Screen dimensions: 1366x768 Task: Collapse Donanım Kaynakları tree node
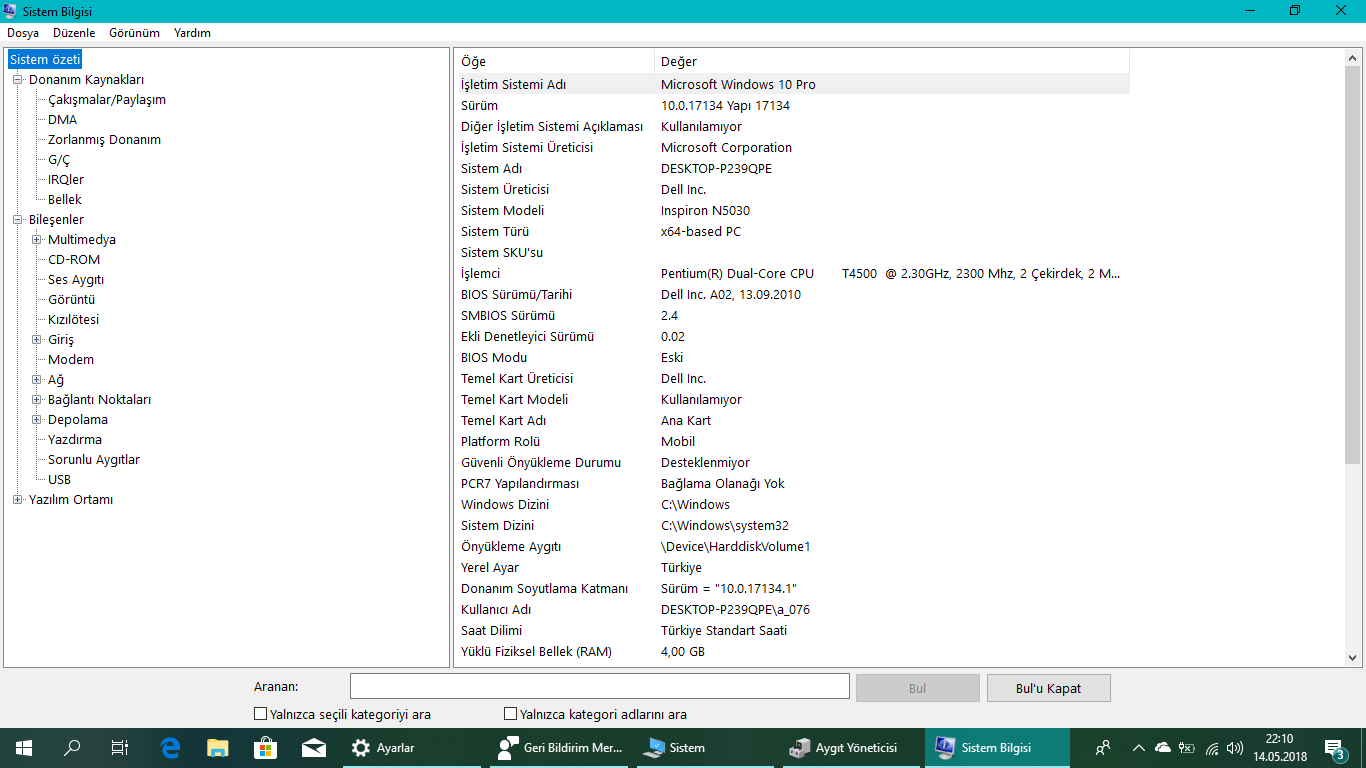(18, 80)
